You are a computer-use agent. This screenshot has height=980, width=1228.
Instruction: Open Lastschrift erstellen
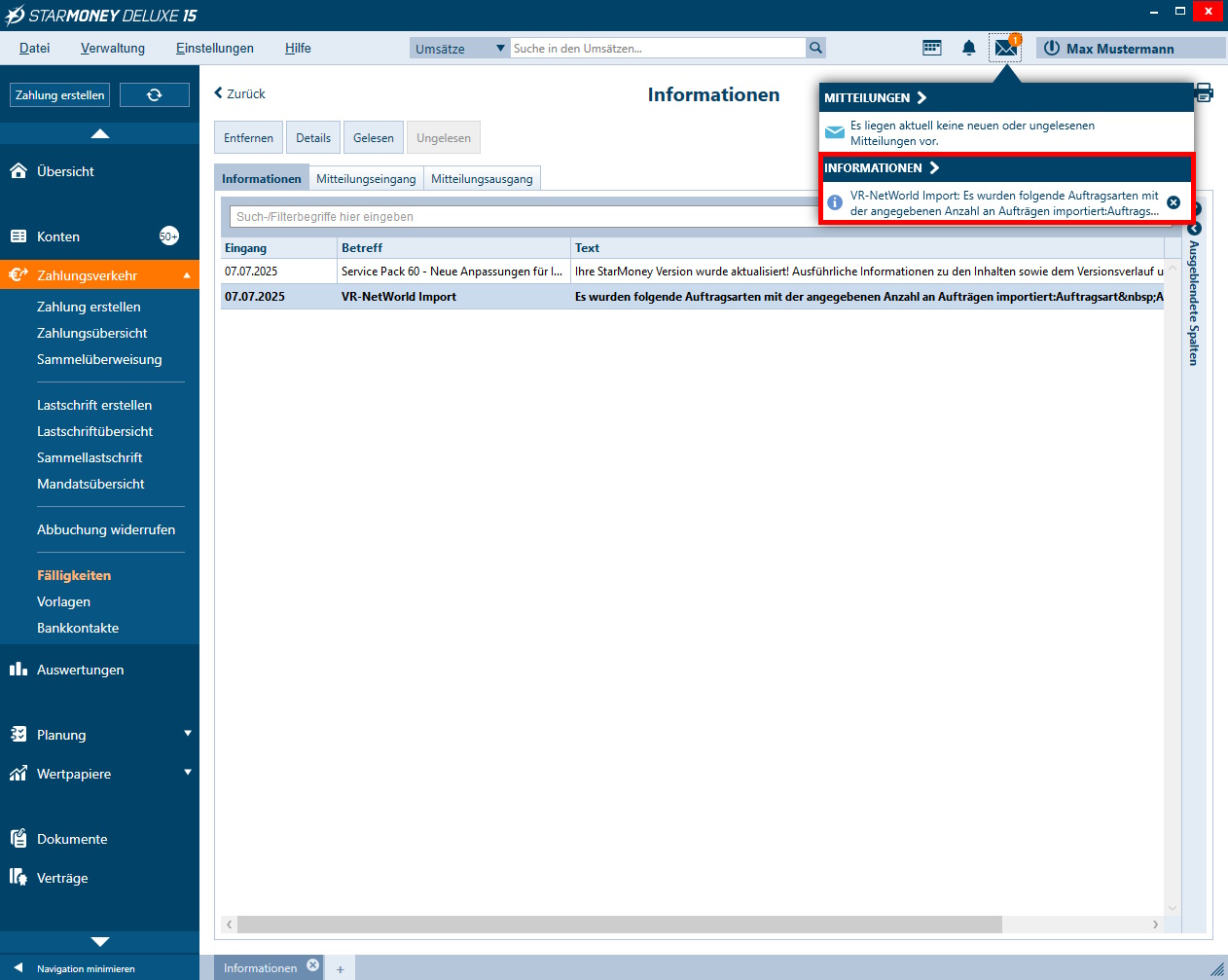coord(94,405)
